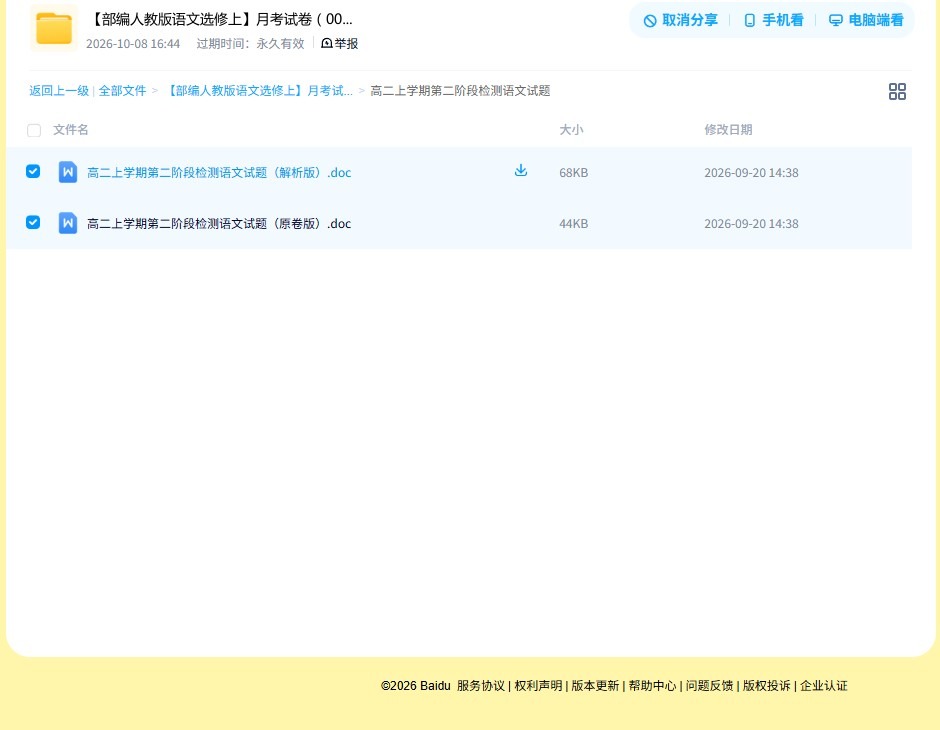Open 全部文件 breadcrumb

pos(122,91)
